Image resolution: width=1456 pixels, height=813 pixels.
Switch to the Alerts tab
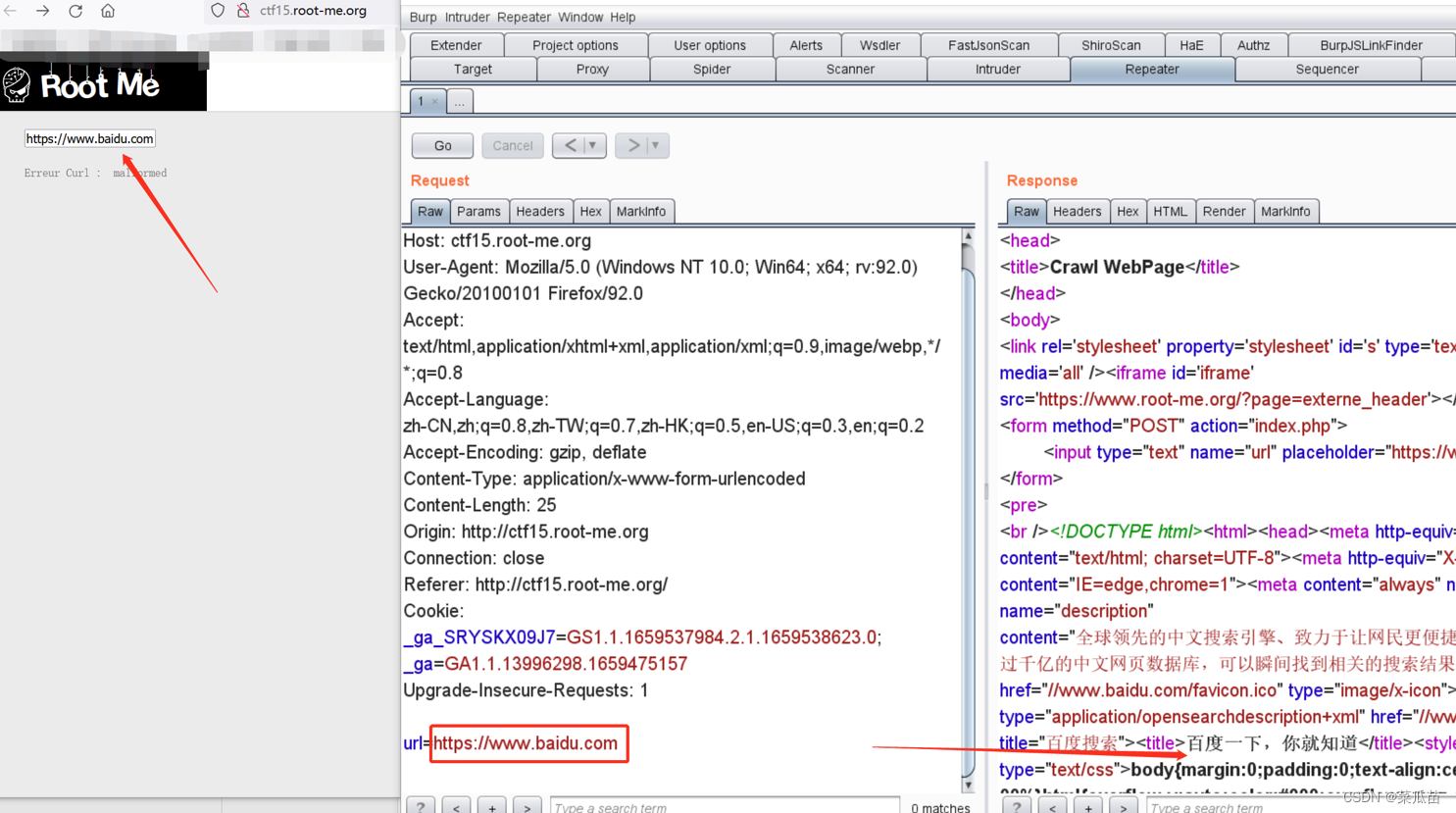click(x=806, y=45)
